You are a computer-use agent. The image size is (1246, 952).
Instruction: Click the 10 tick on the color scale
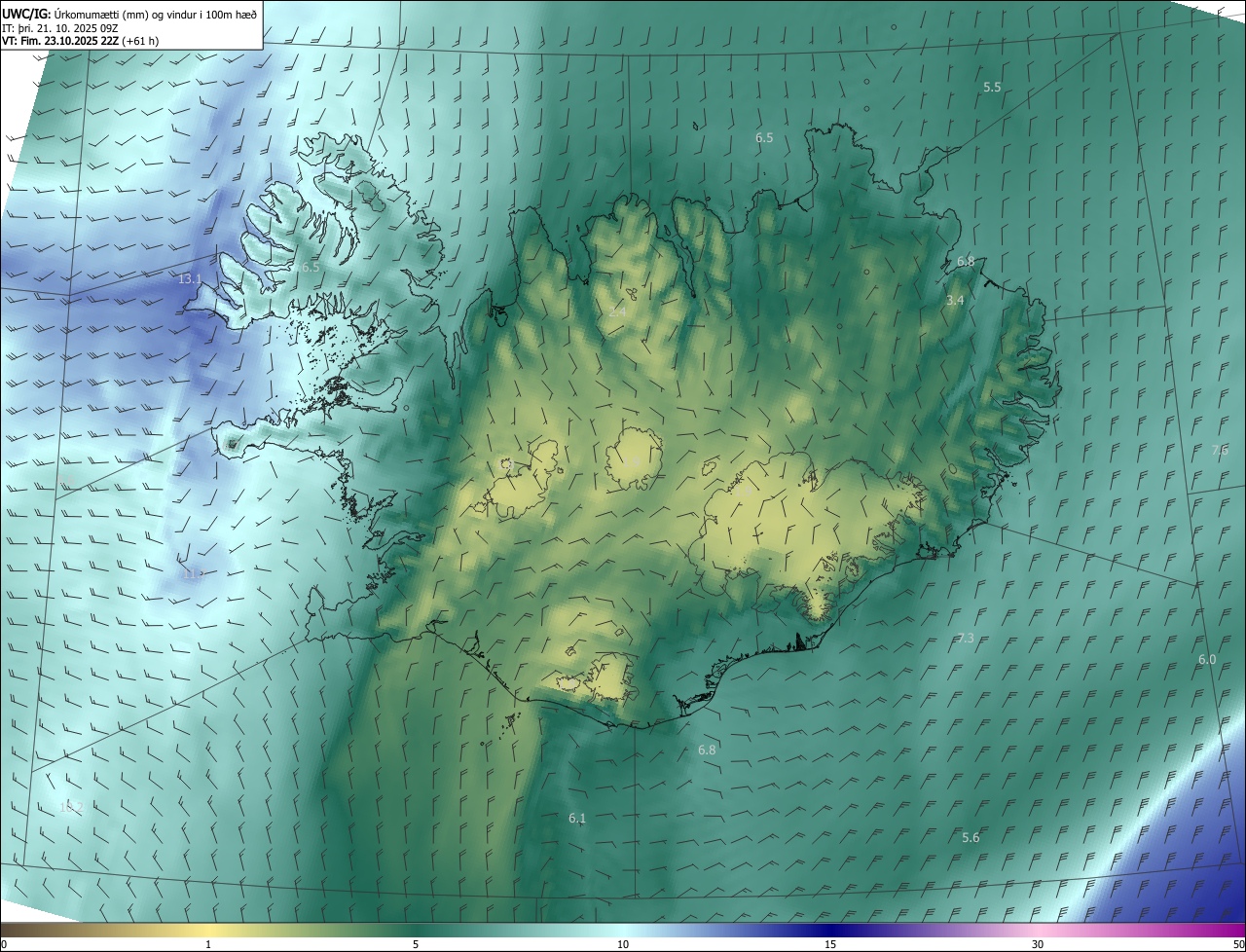[623, 944]
